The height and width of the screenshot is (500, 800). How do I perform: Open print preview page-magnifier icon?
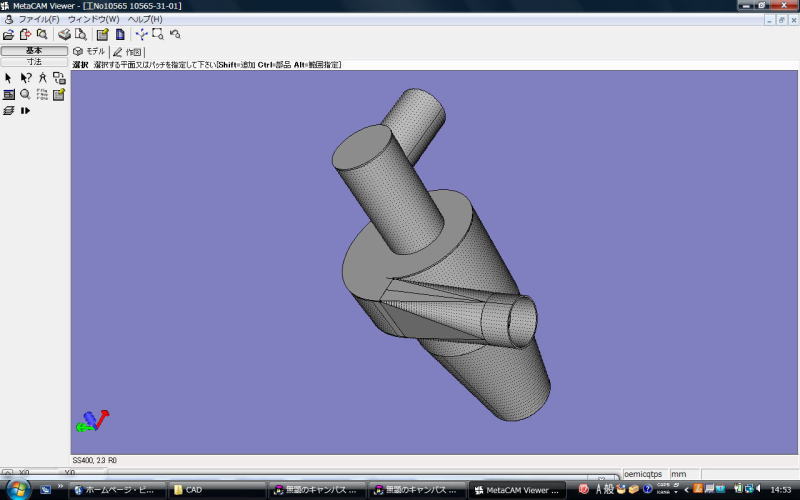tap(81, 35)
